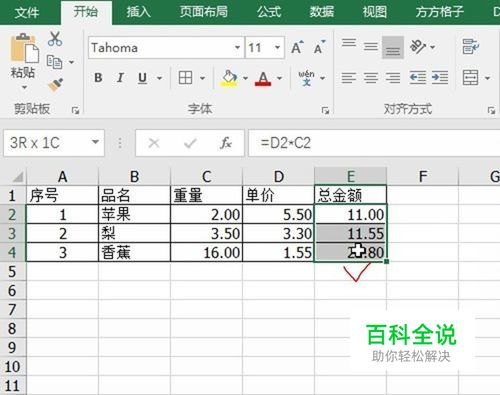Confirm entry with formula bar checkmark

point(190,143)
